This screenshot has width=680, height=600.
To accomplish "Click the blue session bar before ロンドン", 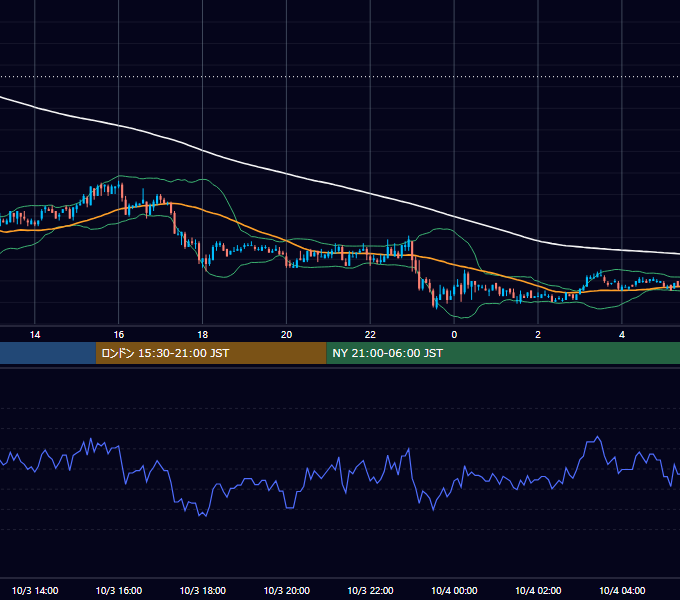I will coord(48,353).
